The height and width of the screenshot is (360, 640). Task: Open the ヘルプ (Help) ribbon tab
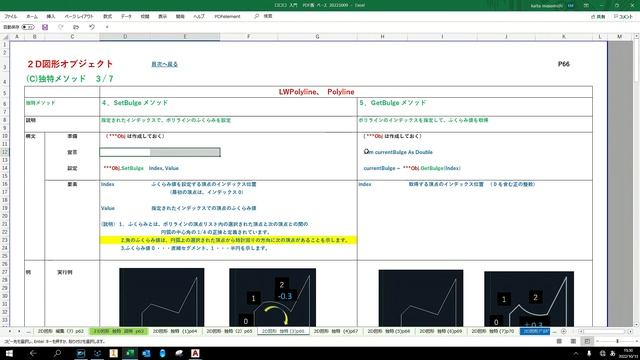pyautogui.click(x=199, y=16)
